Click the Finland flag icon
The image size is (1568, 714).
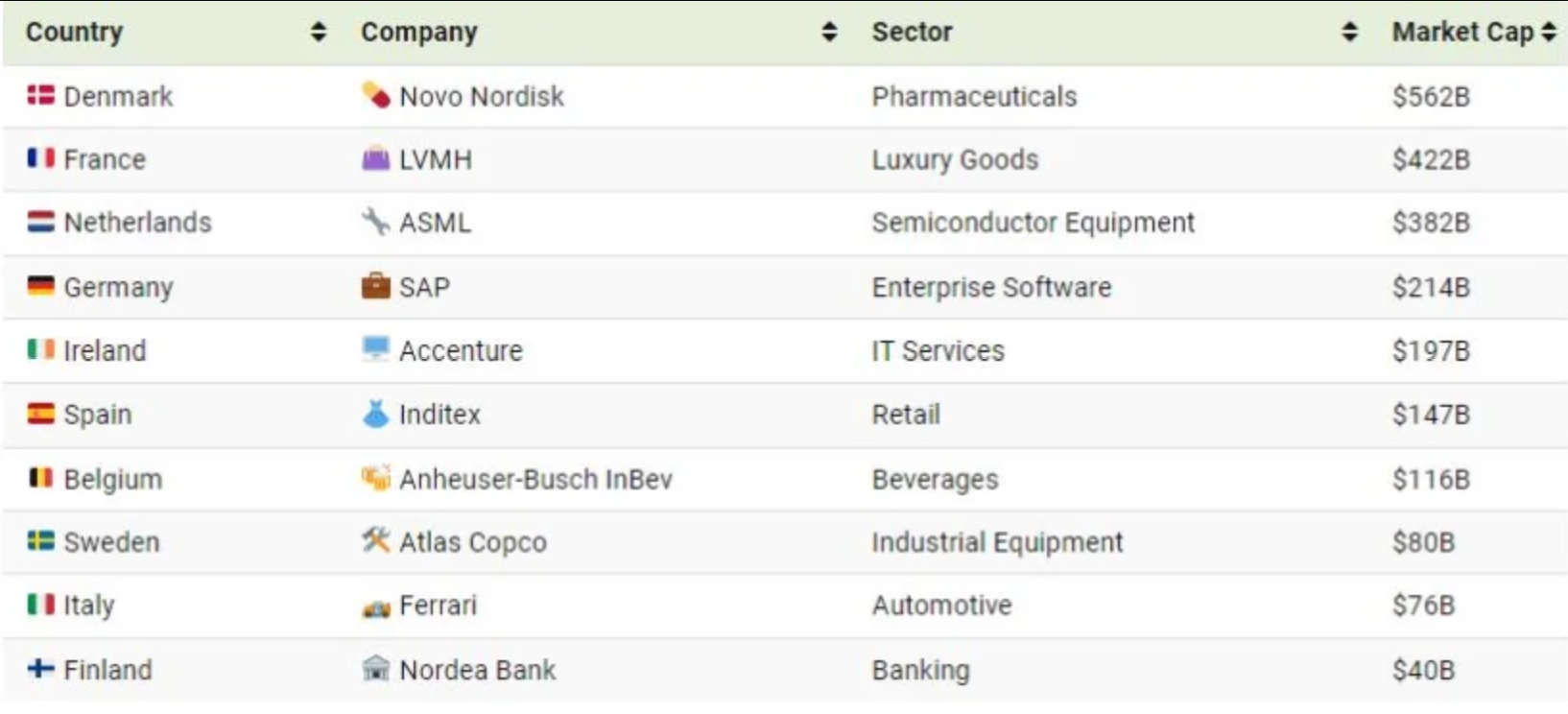(x=40, y=668)
